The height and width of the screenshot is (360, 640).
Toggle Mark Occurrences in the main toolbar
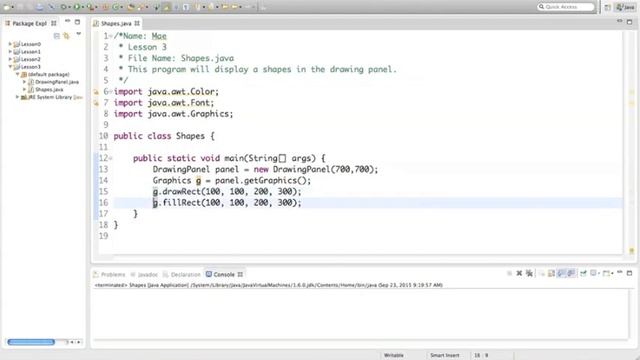(x=167, y=7)
